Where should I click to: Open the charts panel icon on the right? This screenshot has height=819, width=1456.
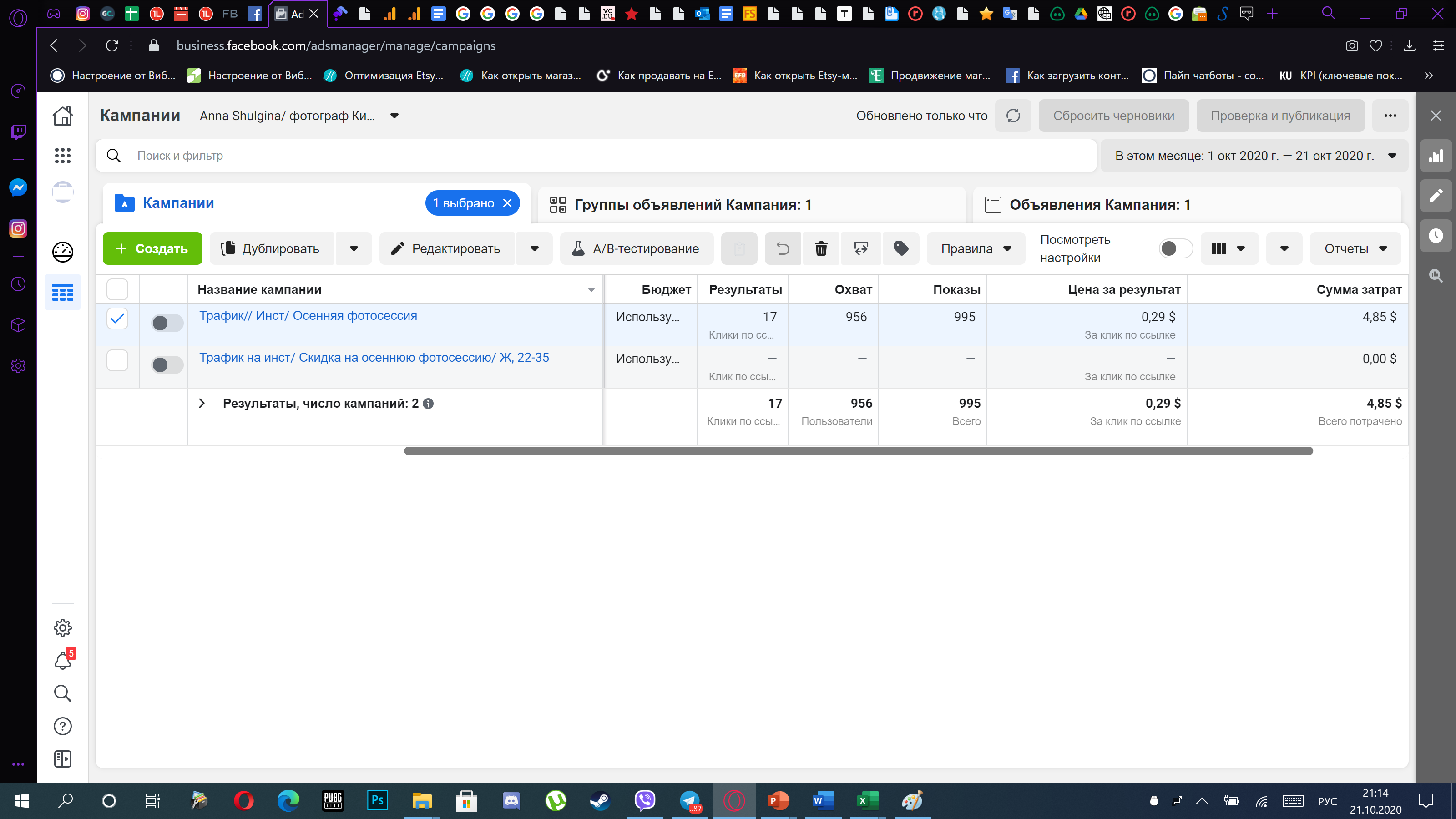pos(1436,156)
